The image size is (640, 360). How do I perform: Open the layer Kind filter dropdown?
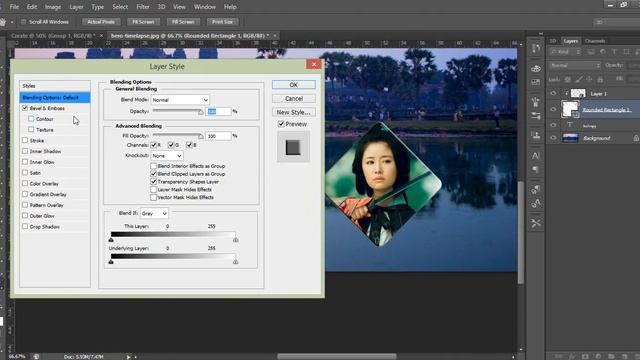pyautogui.click(x=565, y=52)
